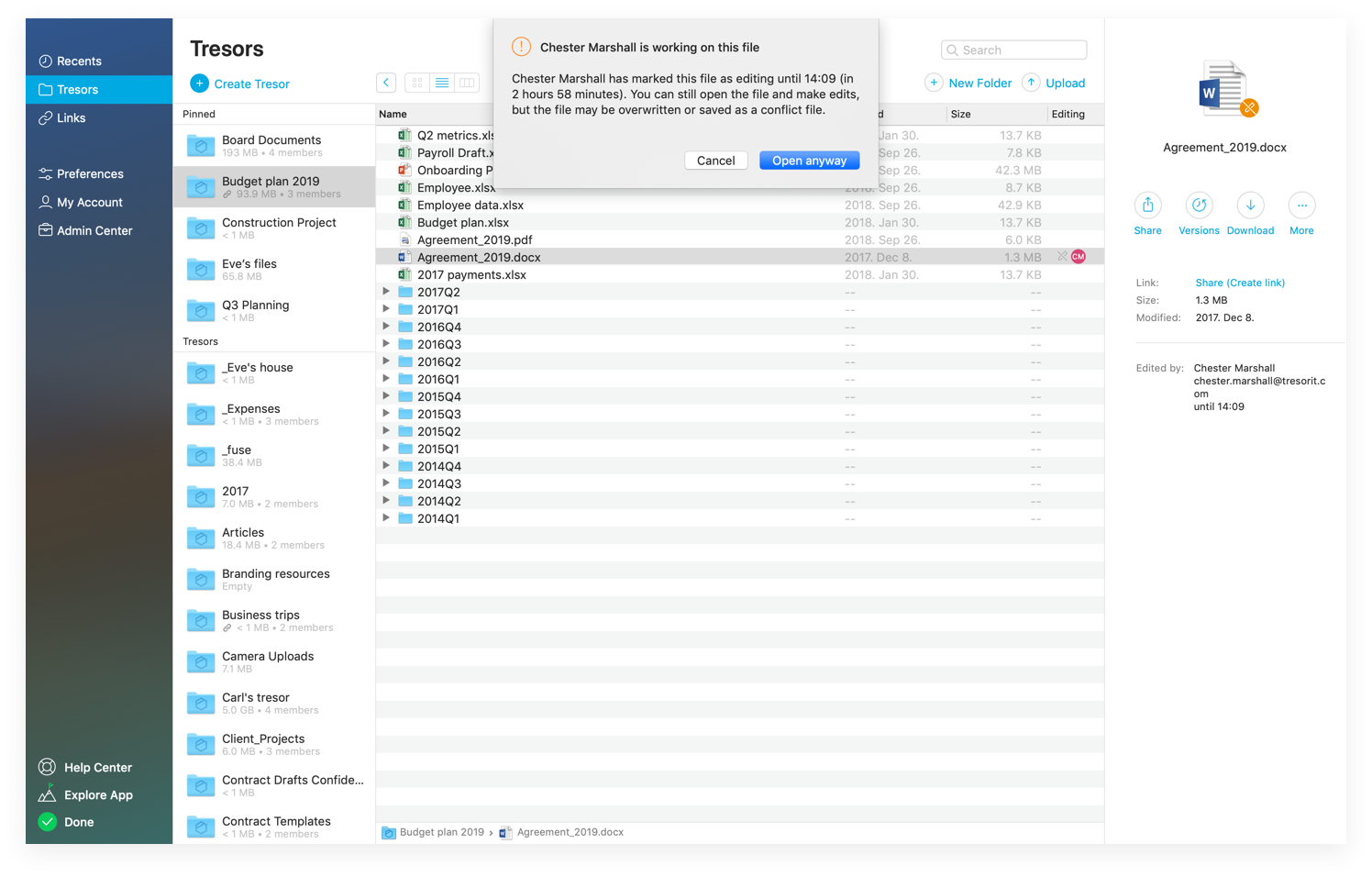Click the Download icon
Image resolution: width=1372 pixels, height=877 pixels.
pos(1250,205)
